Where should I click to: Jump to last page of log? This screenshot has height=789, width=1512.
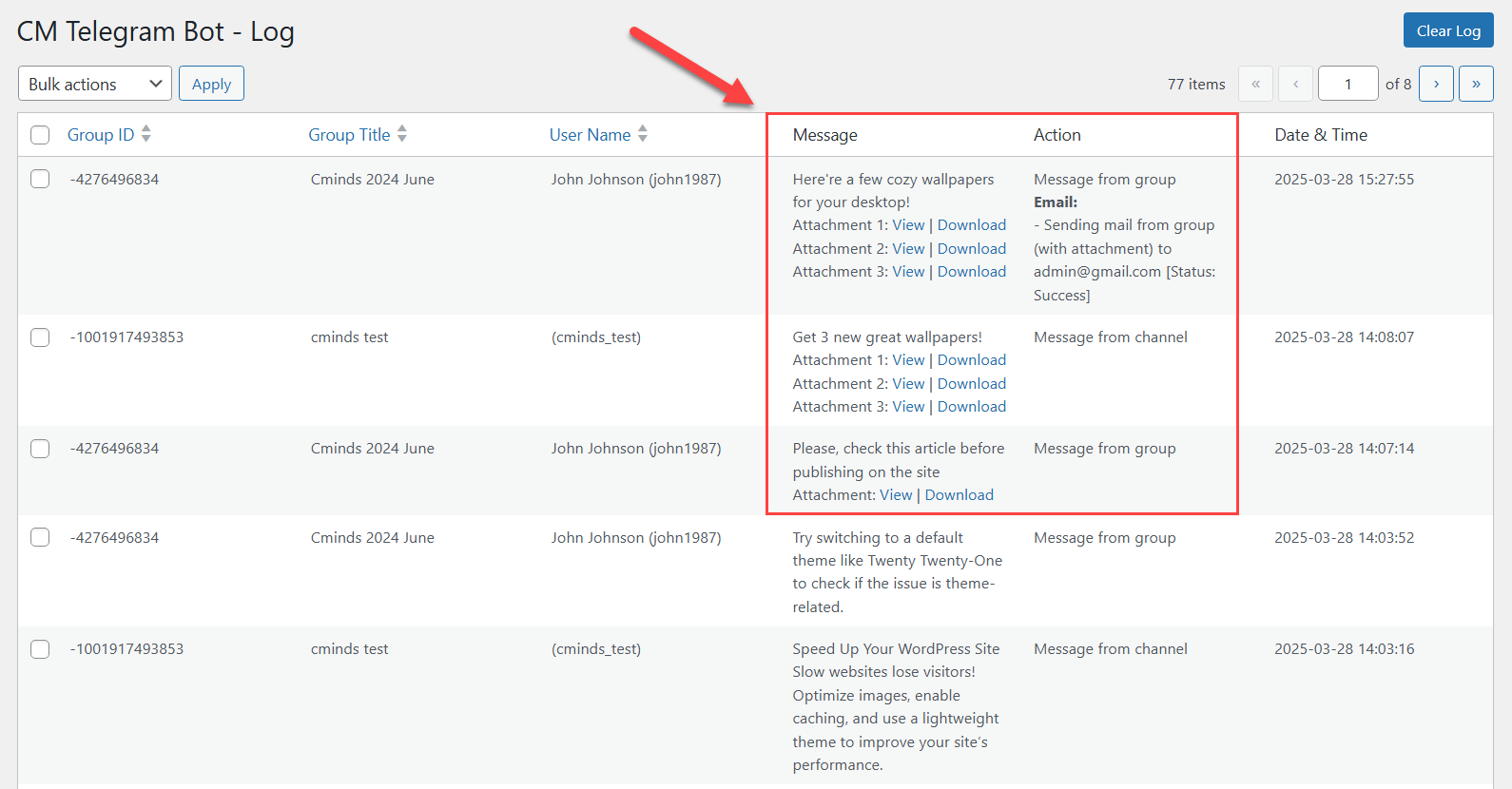[1476, 84]
